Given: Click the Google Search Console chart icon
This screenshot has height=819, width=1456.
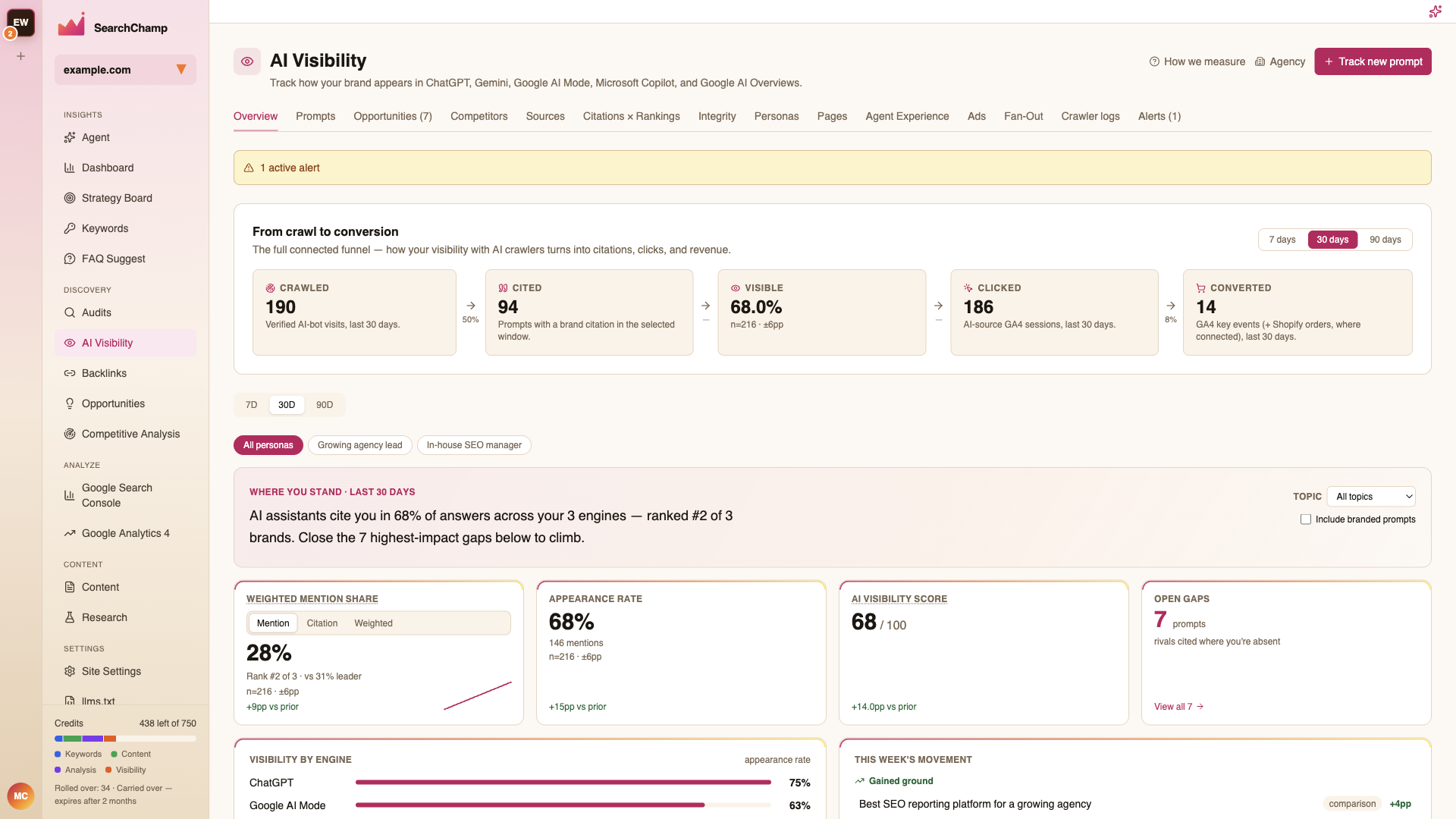Looking at the screenshot, I should 70,495.
